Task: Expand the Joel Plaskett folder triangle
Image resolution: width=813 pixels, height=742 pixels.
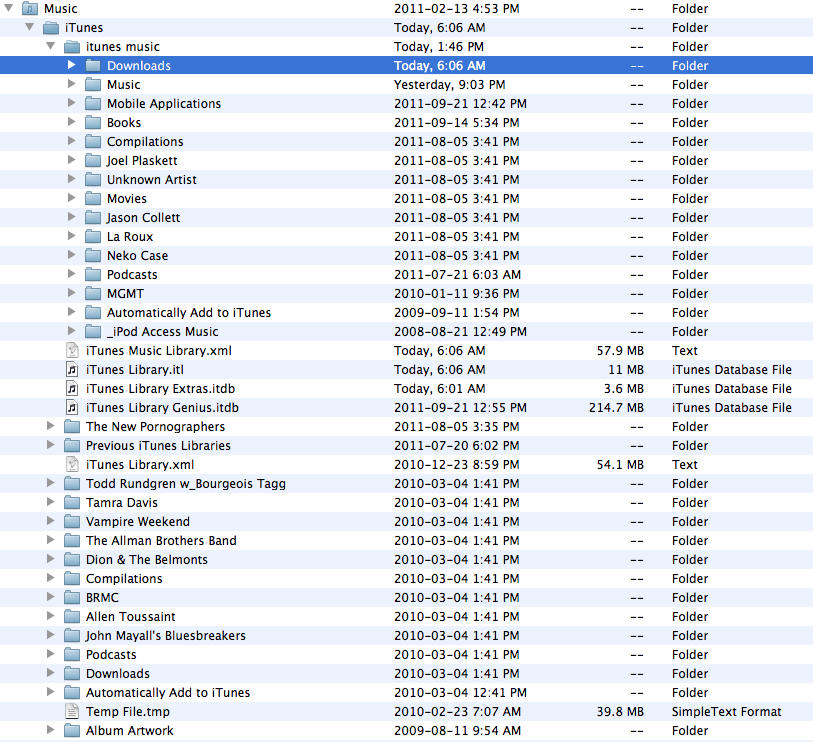Action: pyautogui.click(x=72, y=160)
